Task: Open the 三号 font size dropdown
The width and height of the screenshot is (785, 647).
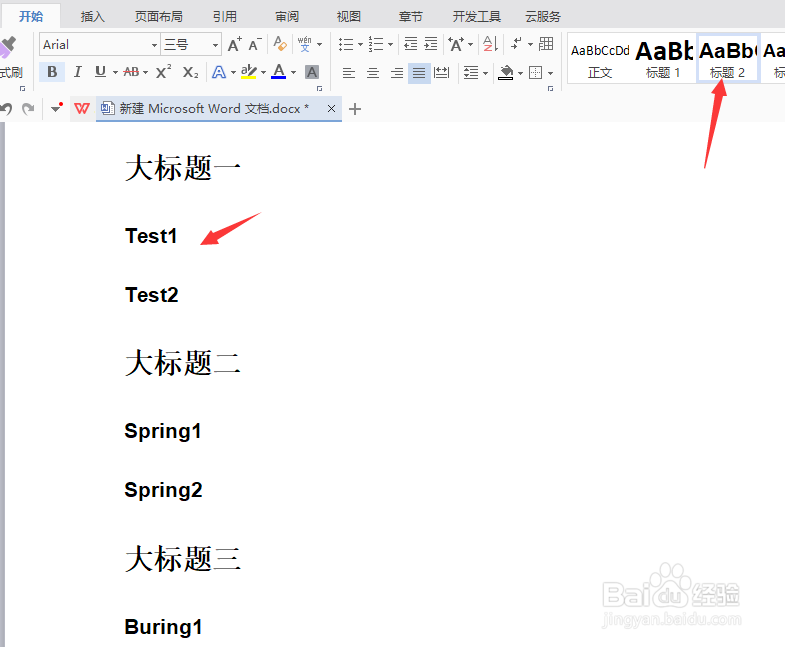Action: pyautogui.click(x=215, y=45)
